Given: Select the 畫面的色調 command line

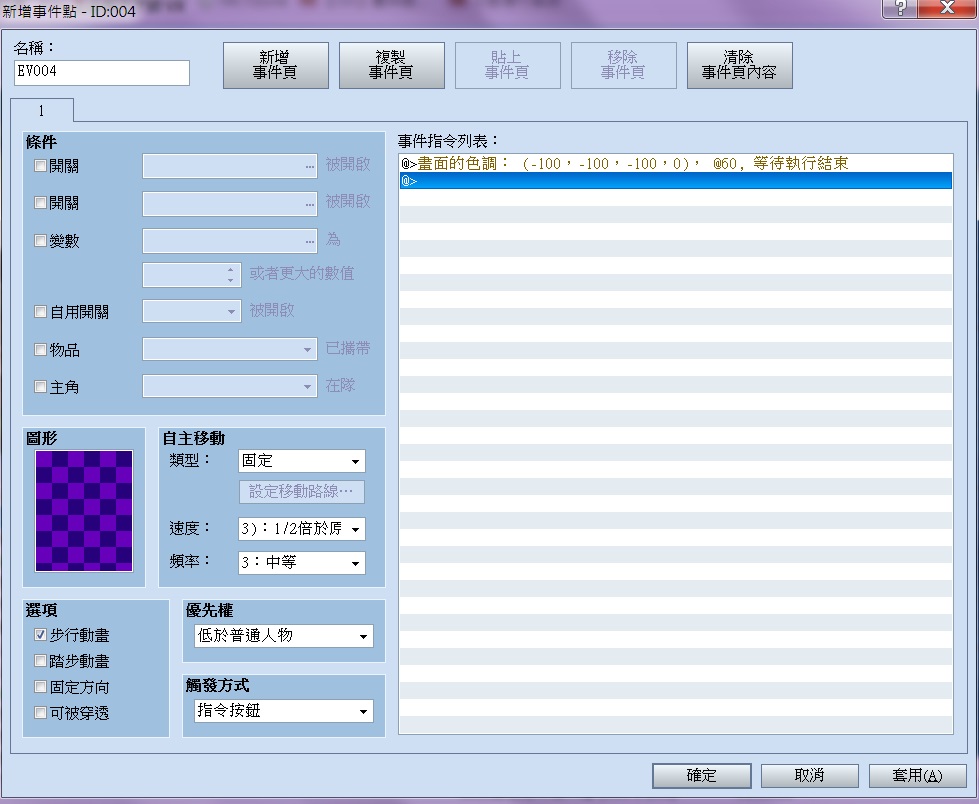Looking at the screenshot, I should pyautogui.click(x=676, y=164).
